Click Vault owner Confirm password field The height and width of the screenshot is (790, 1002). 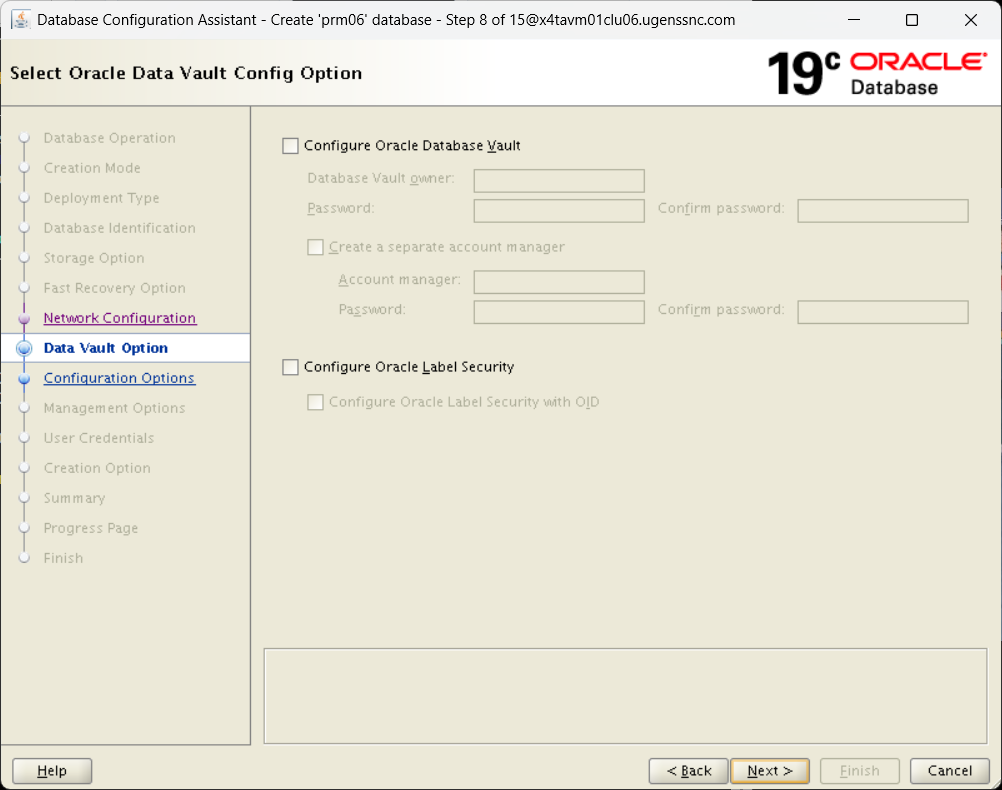(x=883, y=210)
